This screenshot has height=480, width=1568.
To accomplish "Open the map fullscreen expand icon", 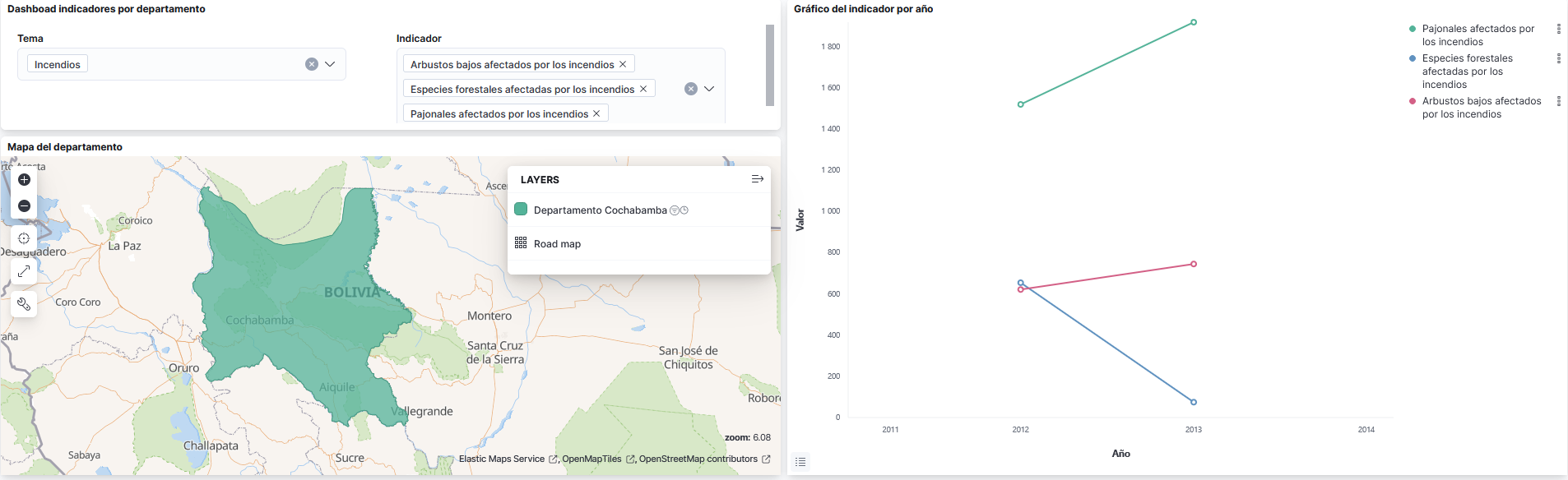I will click(x=24, y=270).
